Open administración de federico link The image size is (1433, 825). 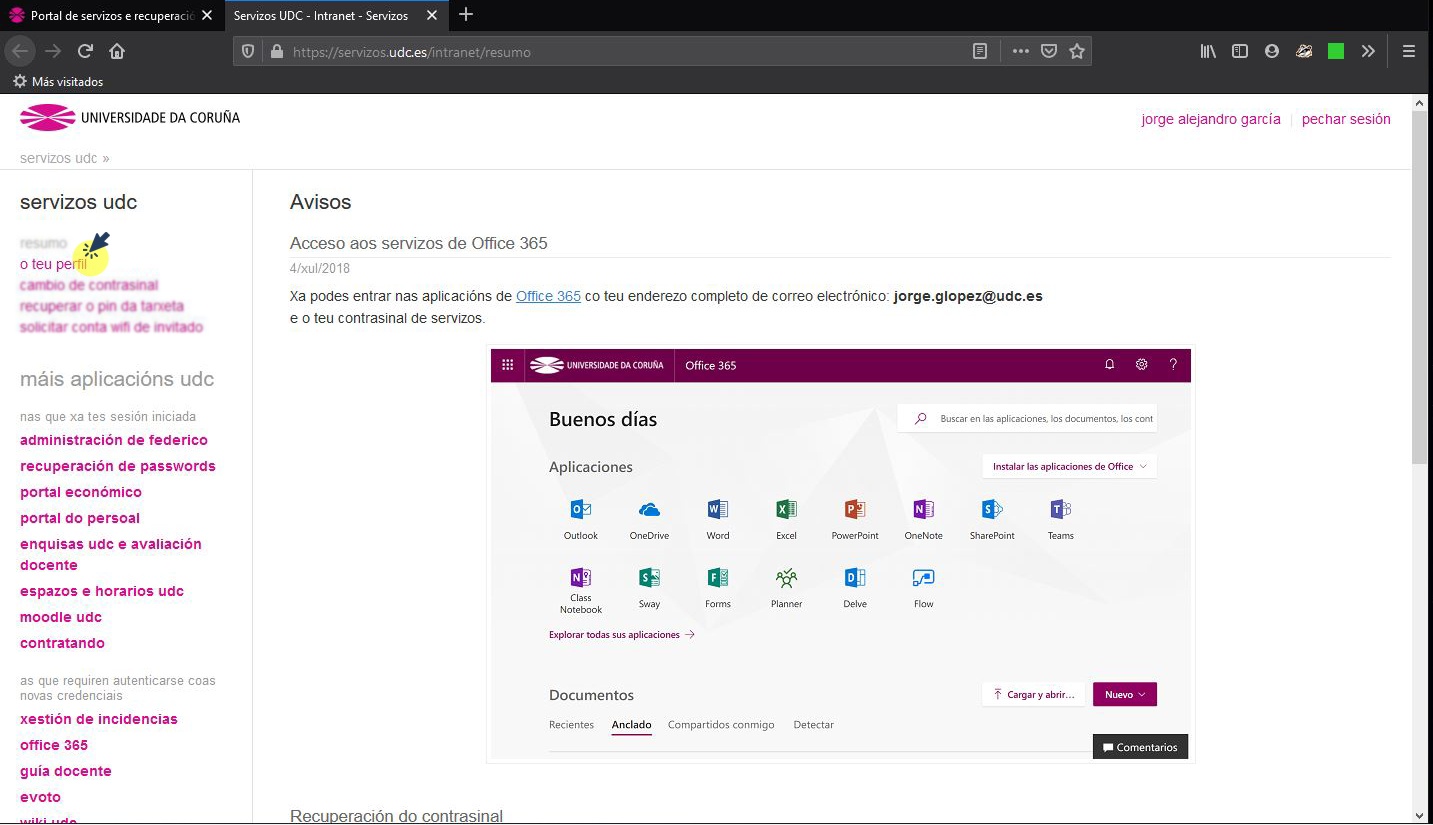(114, 440)
